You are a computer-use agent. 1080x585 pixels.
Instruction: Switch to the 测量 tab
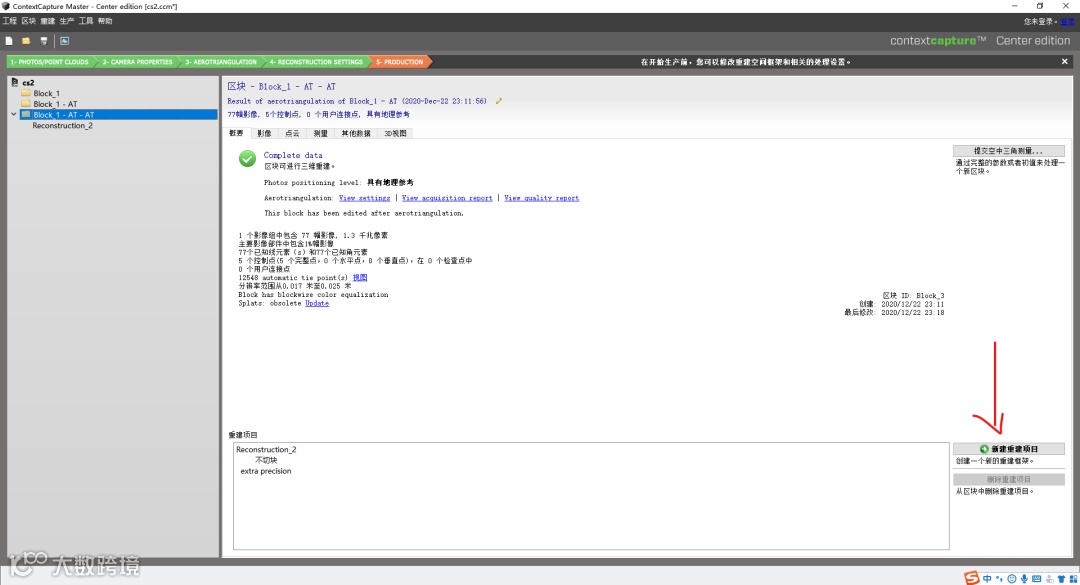point(321,133)
